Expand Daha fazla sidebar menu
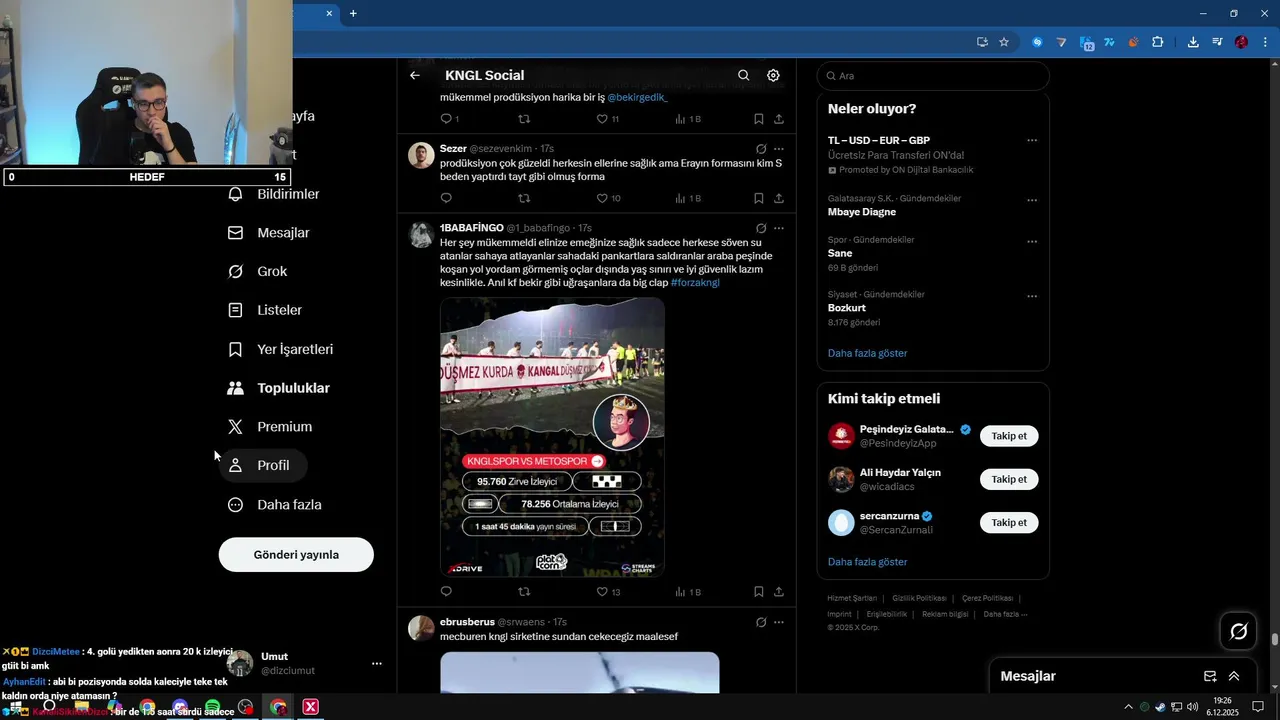This screenshot has width=1280, height=720. click(x=275, y=505)
